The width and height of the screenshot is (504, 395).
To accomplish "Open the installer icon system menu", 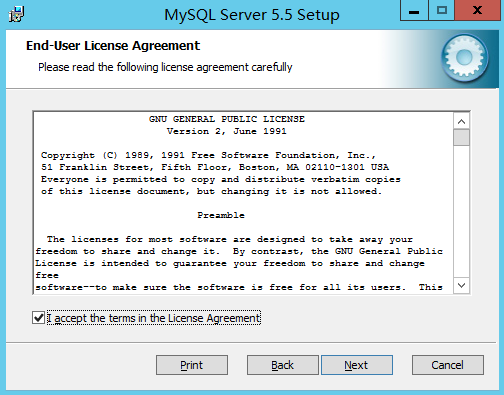I will 16,15.
